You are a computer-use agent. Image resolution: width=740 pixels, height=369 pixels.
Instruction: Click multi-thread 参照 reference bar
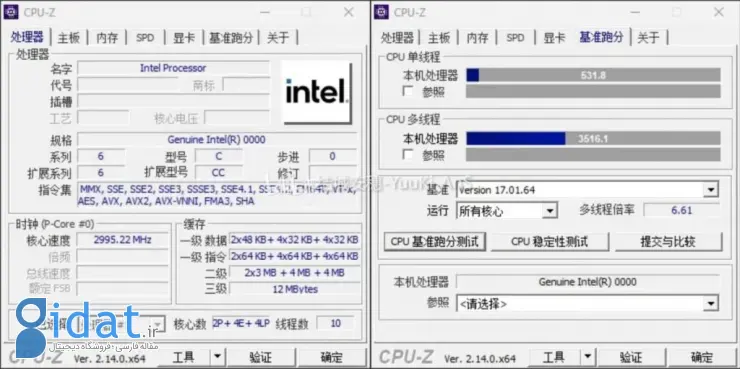coord(593,154)
